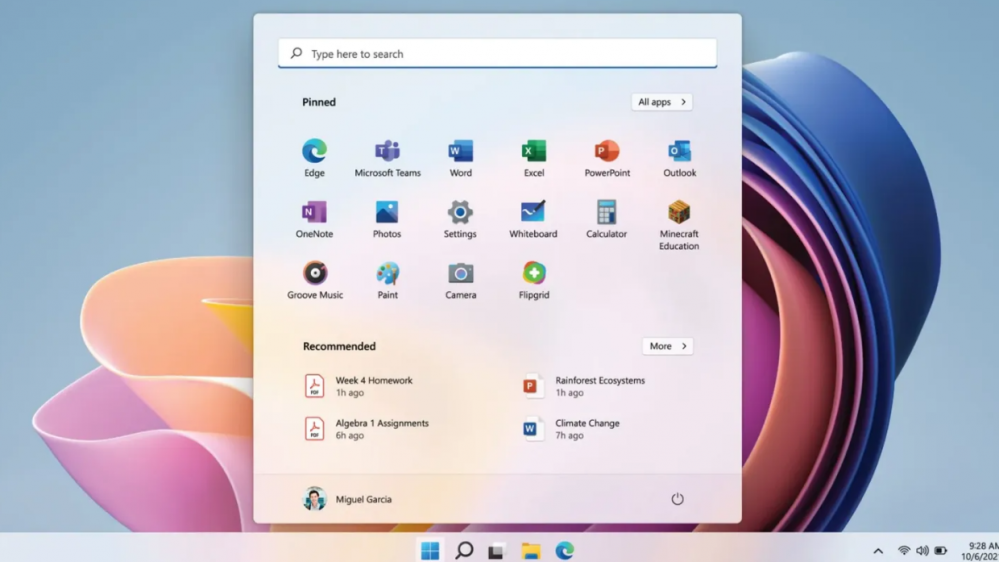This screenshot has height=562, width=999.
Task: Click the battery icon in system tray
Action: pos(941,551)
